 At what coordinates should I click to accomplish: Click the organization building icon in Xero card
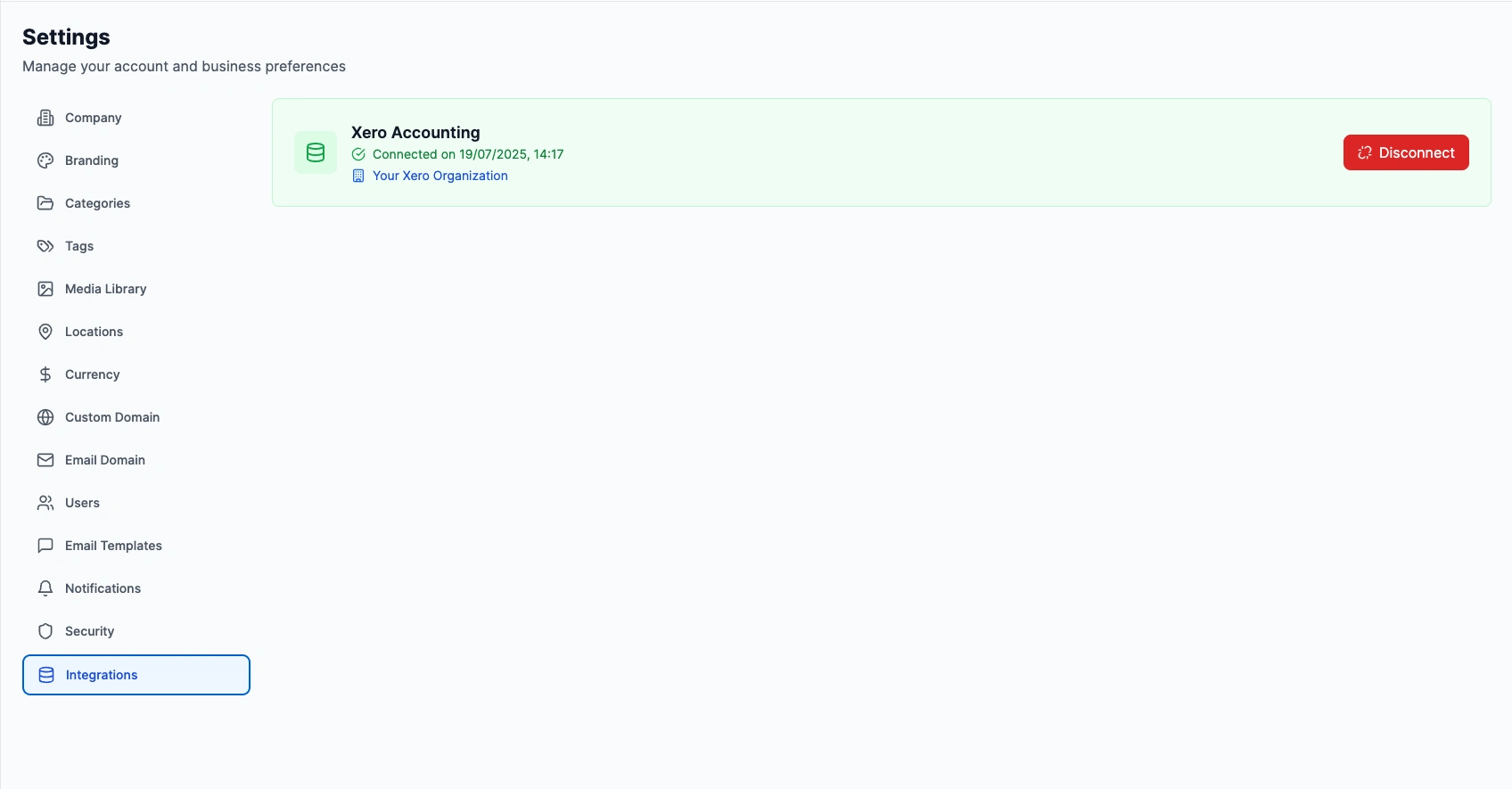point(358,176)
